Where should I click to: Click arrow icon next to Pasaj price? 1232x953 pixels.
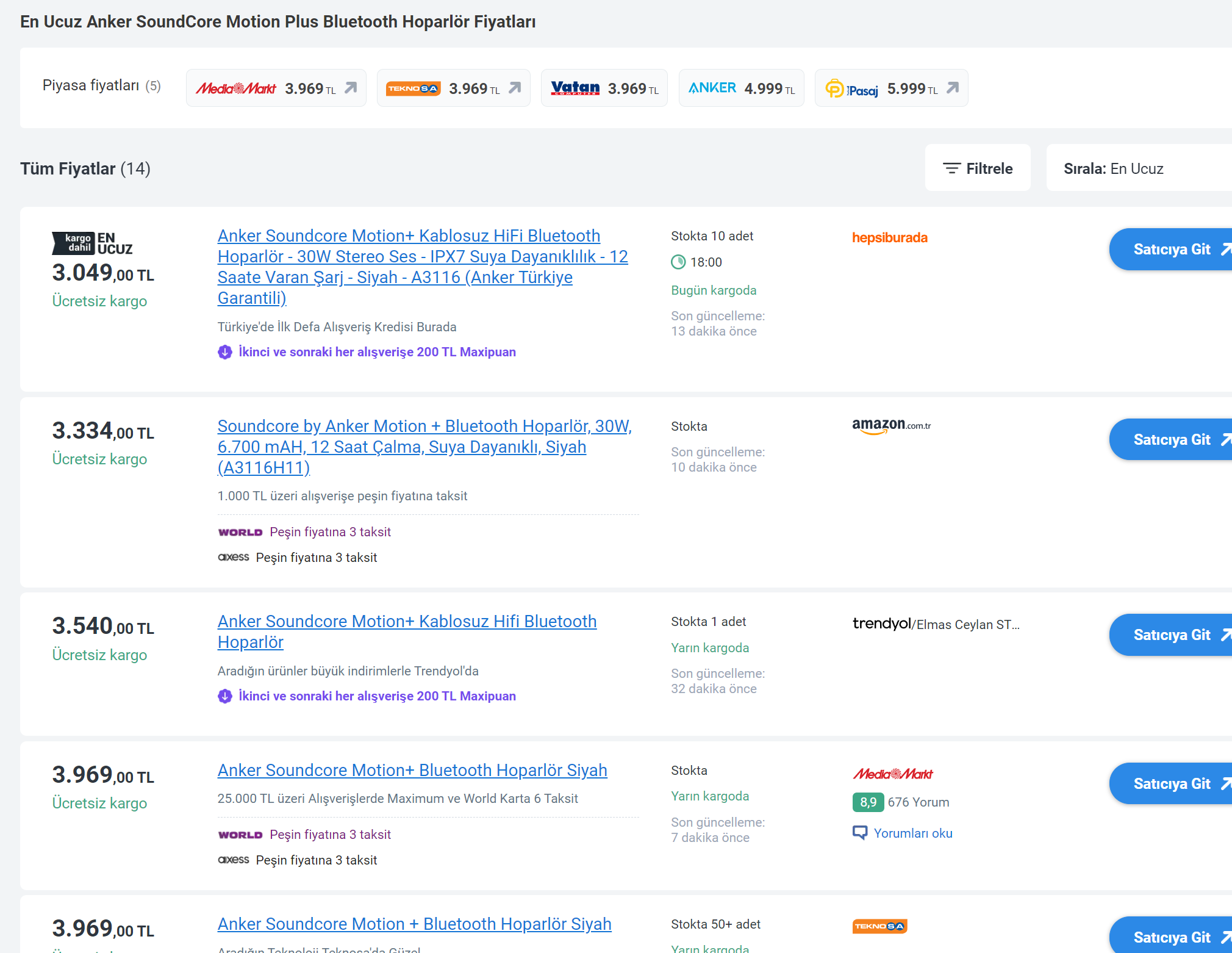coord(953,88)
